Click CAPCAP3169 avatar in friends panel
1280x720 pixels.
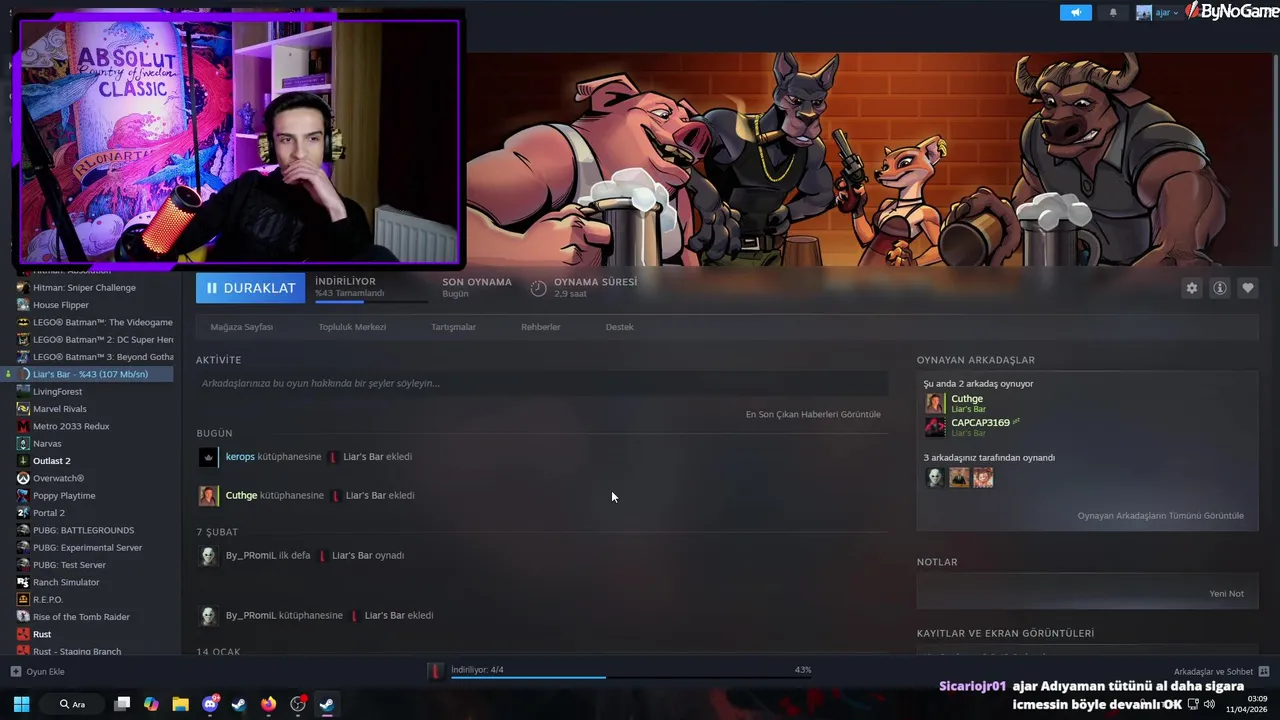(x=935, y=427)
